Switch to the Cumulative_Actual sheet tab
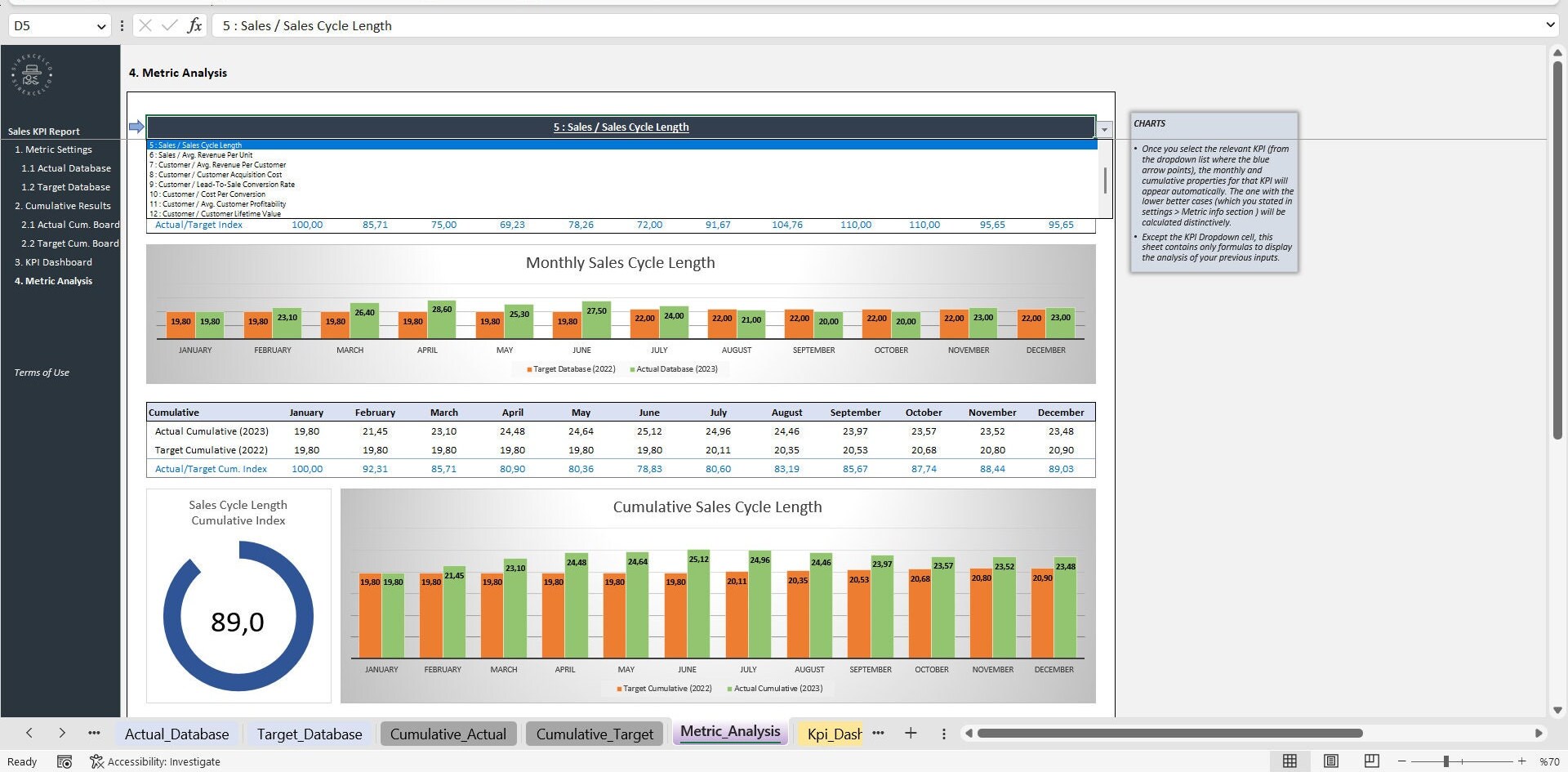The height and width of the screenshot is (772, 1568). [448, 734]
